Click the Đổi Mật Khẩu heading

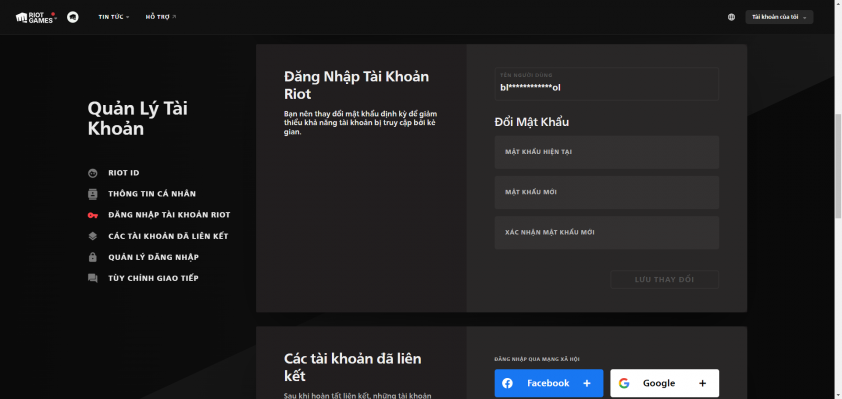tap(531, 122)
